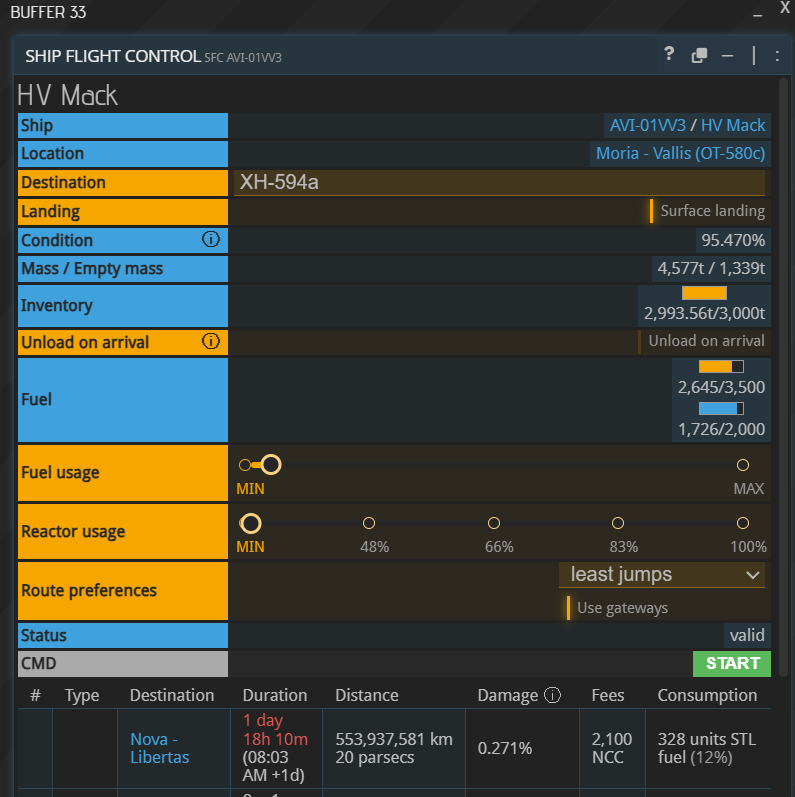The image size is (795, 797).
Task: Set Fuel usage slider to MAX
Action: (x=742, y=465)
